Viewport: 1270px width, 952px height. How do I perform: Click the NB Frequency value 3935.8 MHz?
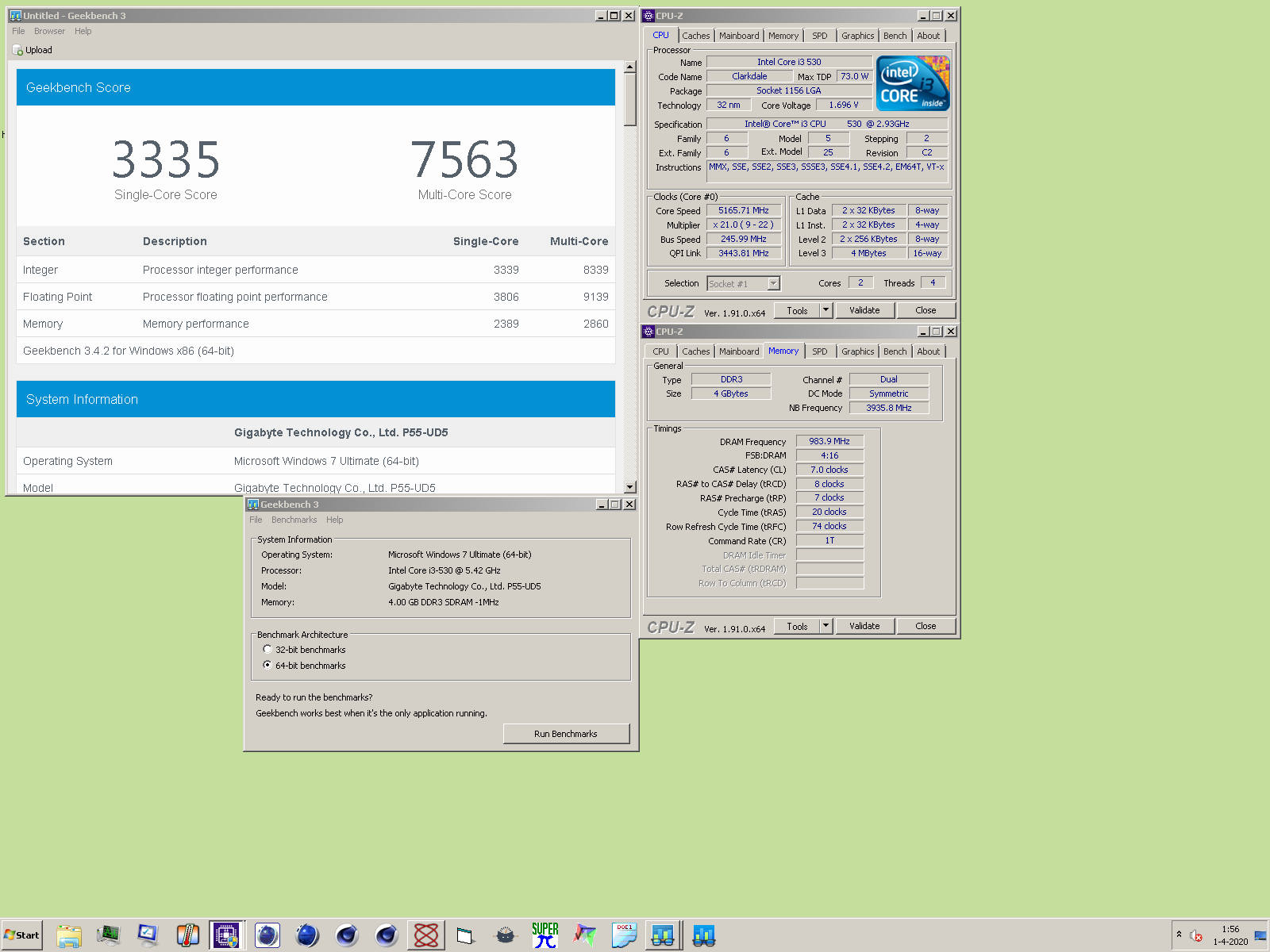click(889, 408)
